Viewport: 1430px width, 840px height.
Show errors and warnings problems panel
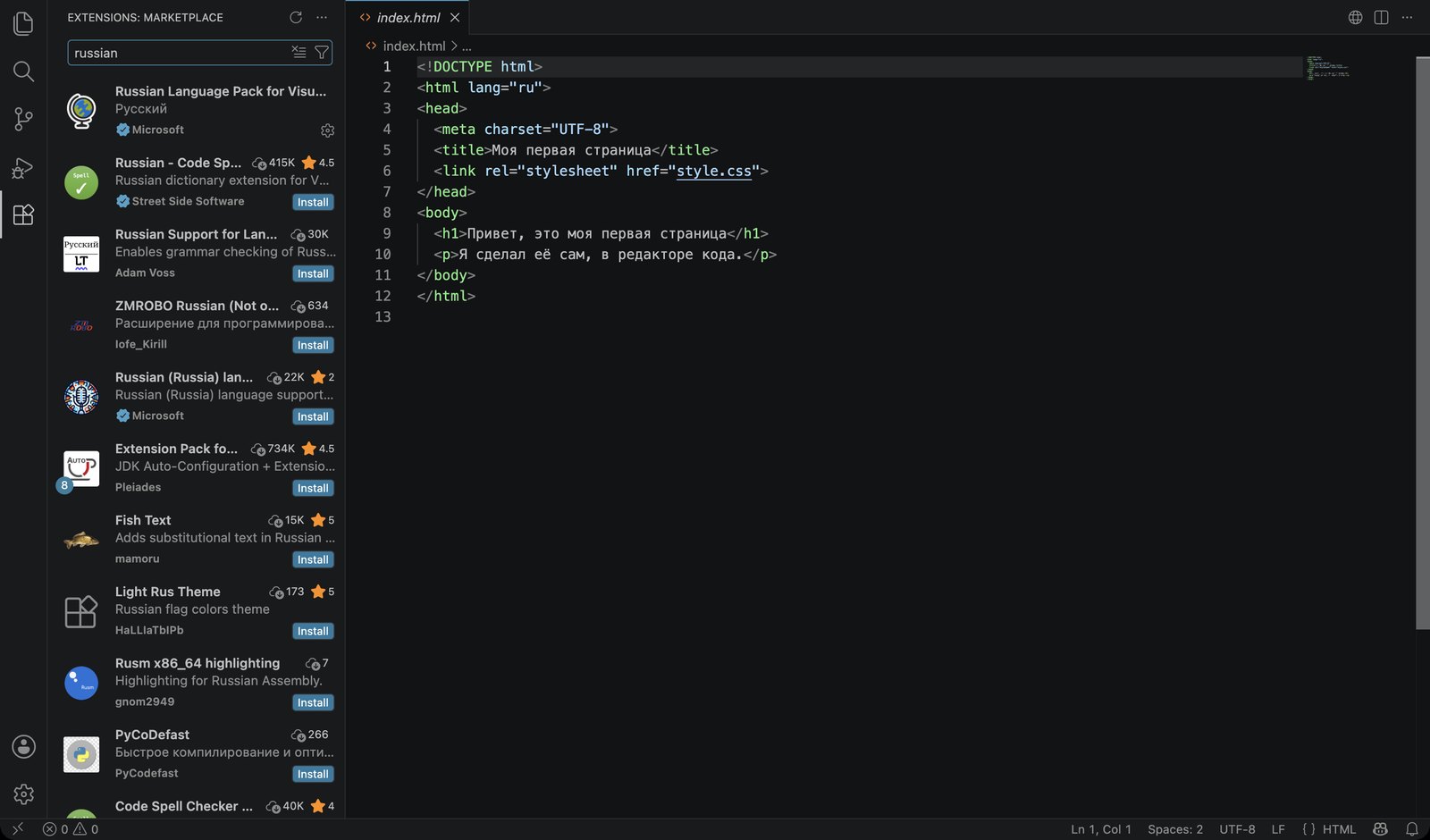tap(71, 829)
